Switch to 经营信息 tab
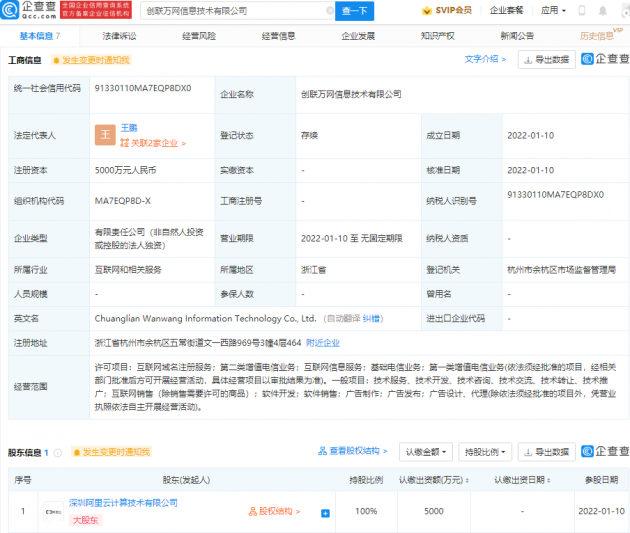 (x=278, y=36)
